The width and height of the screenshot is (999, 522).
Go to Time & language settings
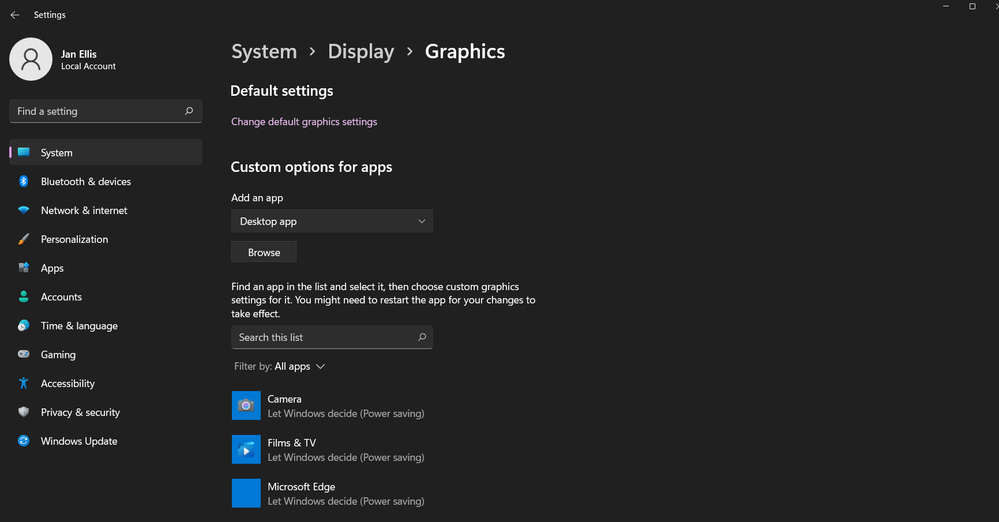tap(79, 326)
